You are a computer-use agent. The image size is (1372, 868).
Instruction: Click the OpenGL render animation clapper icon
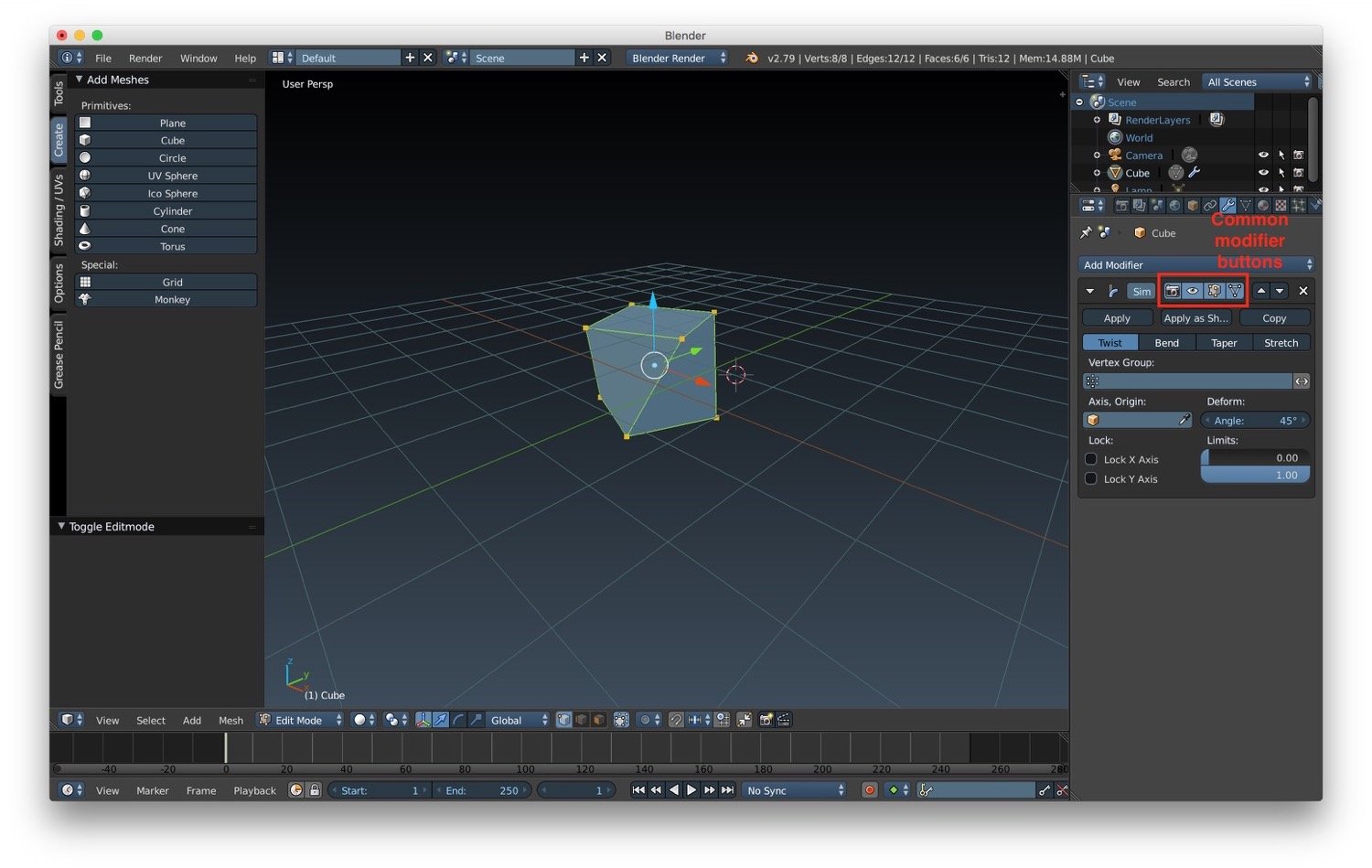click(784, 720)
